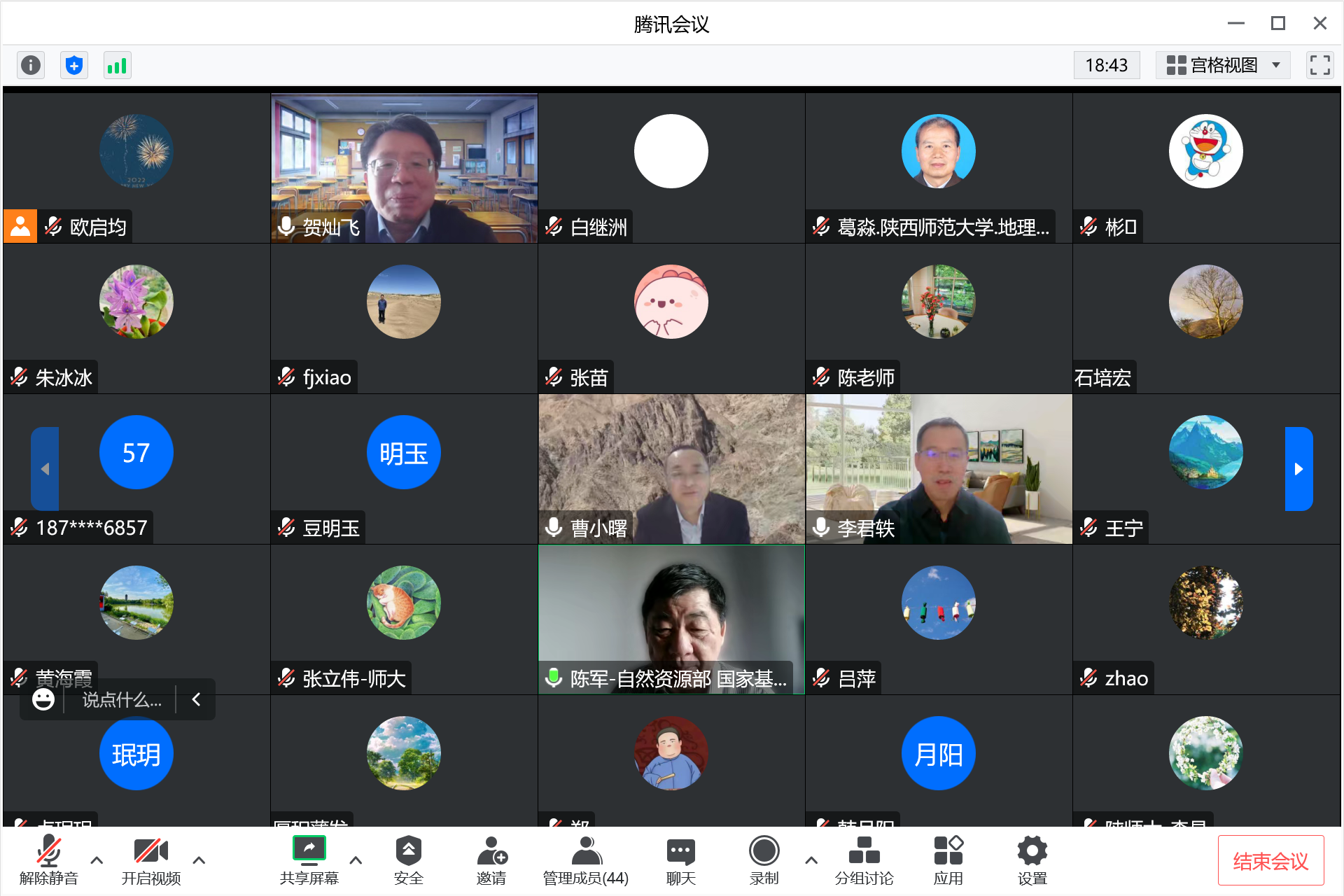Open the Apps (应用) icon

pos(948,860)
